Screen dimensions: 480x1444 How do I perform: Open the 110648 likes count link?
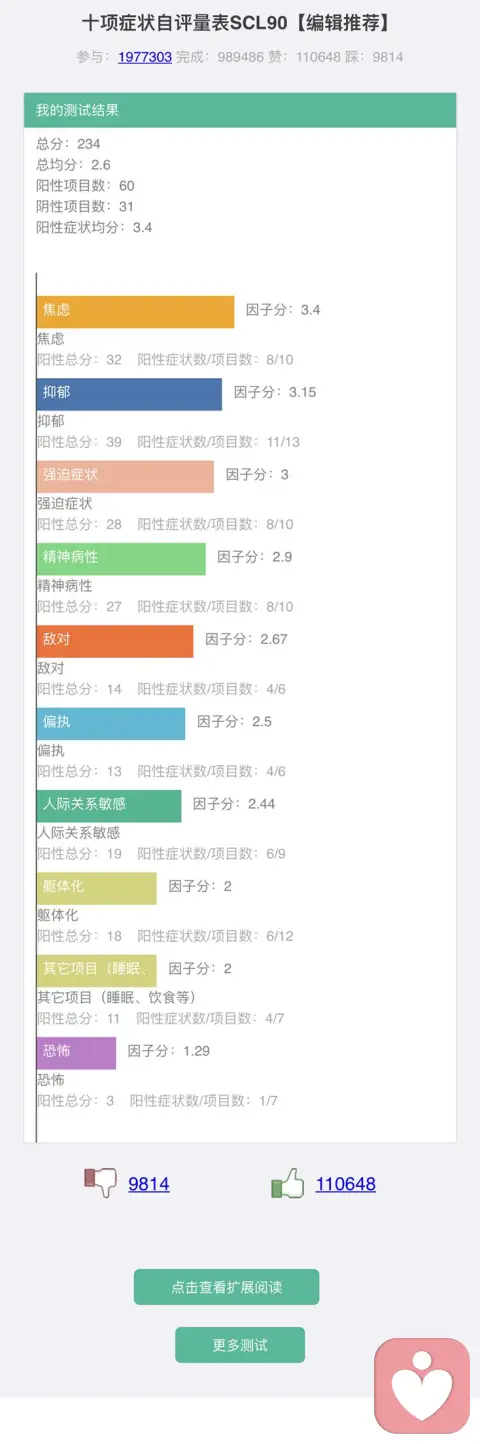pyautogui.click(x=346, y=1184)
